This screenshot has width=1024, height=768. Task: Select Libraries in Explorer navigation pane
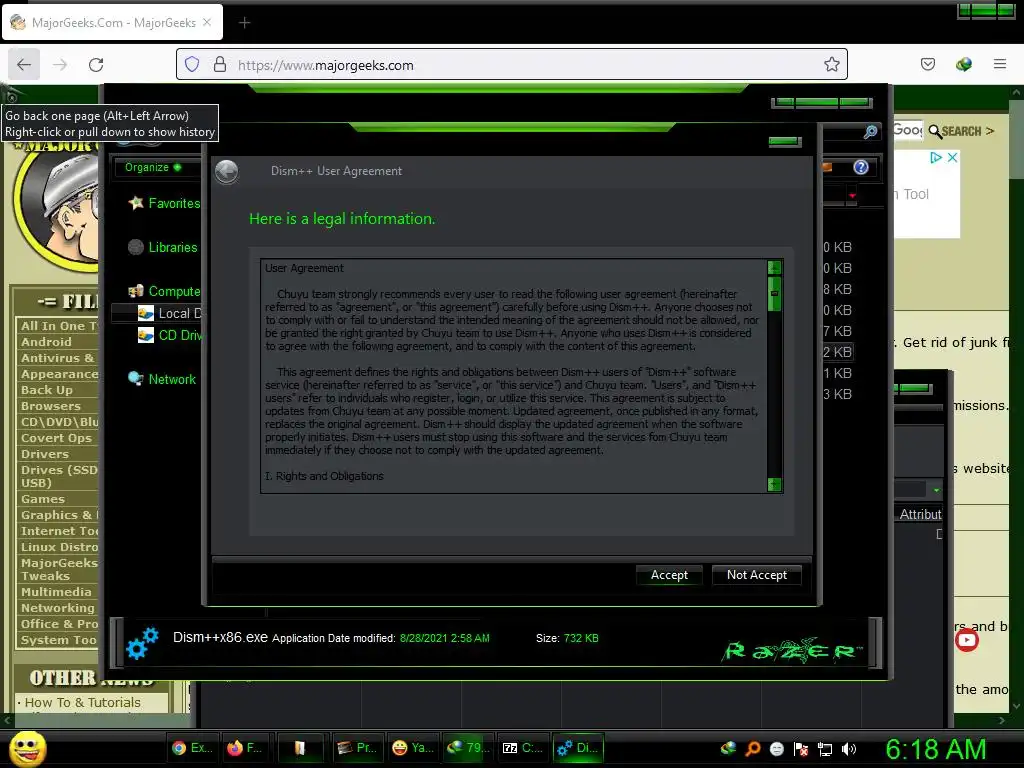pos(172,248)
